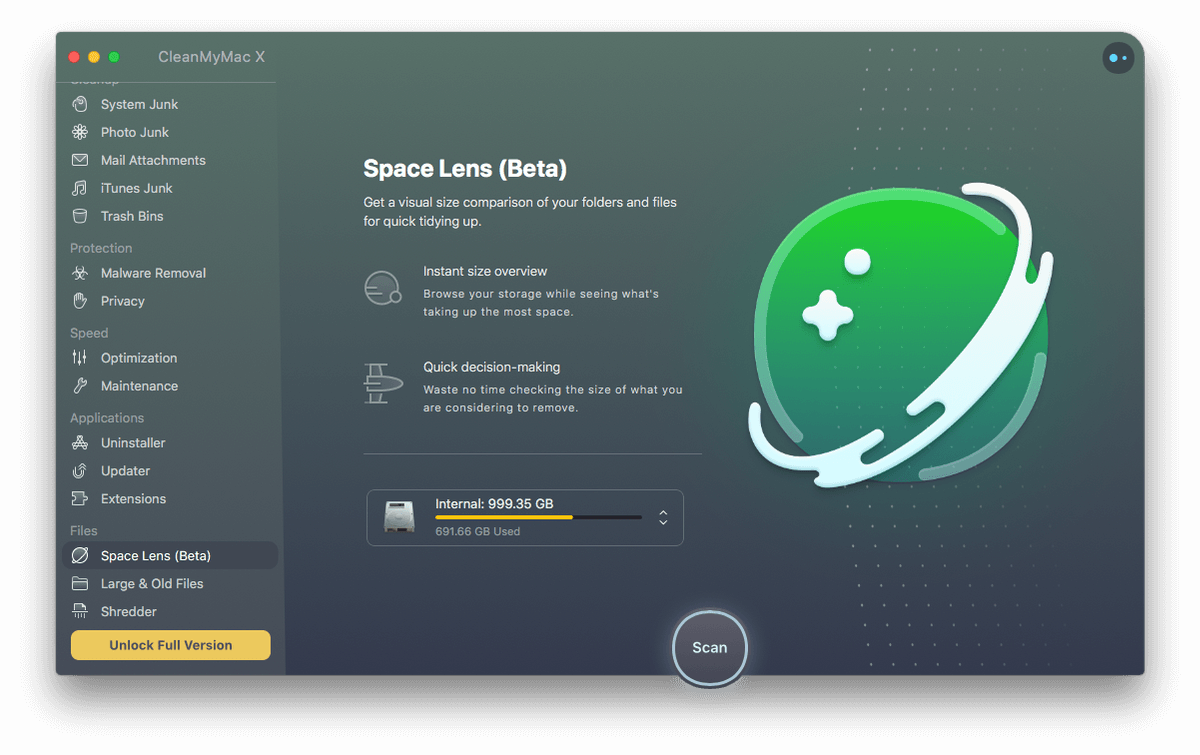Image resolution: width=1200 pixels, height=755 pixels.
Task: Open the Uninstaller module
Action: point(170,443)
